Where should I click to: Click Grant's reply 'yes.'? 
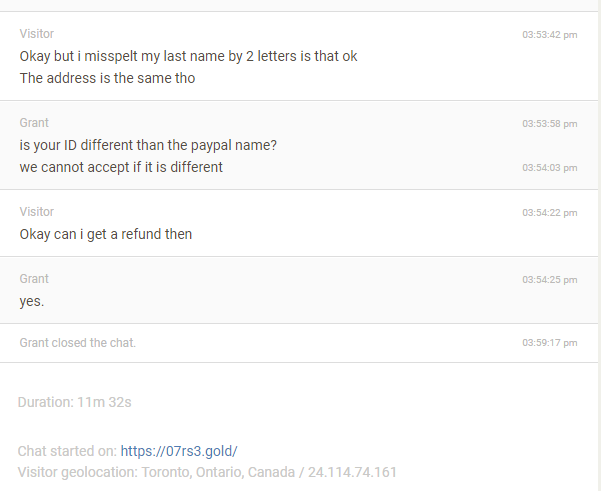pyautogui.click(x=32, y=301)
